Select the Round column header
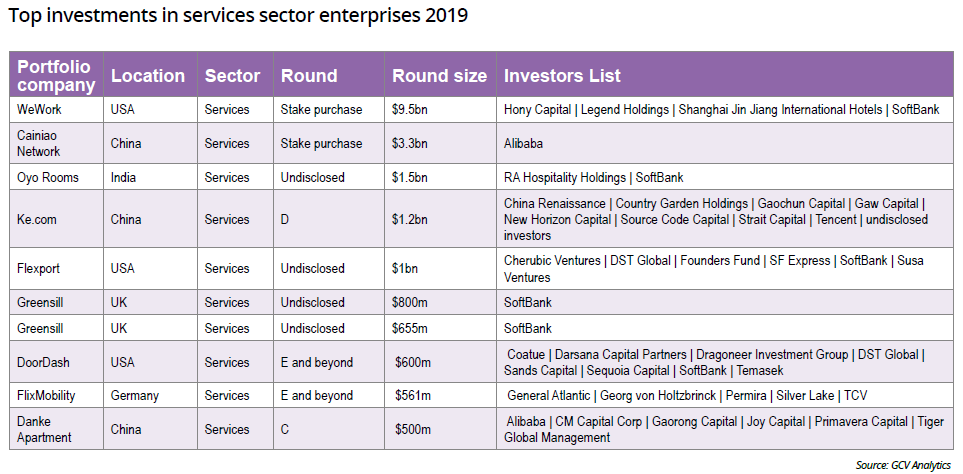The width and height of the screenshot is (963, 474). tap(309, 76)
